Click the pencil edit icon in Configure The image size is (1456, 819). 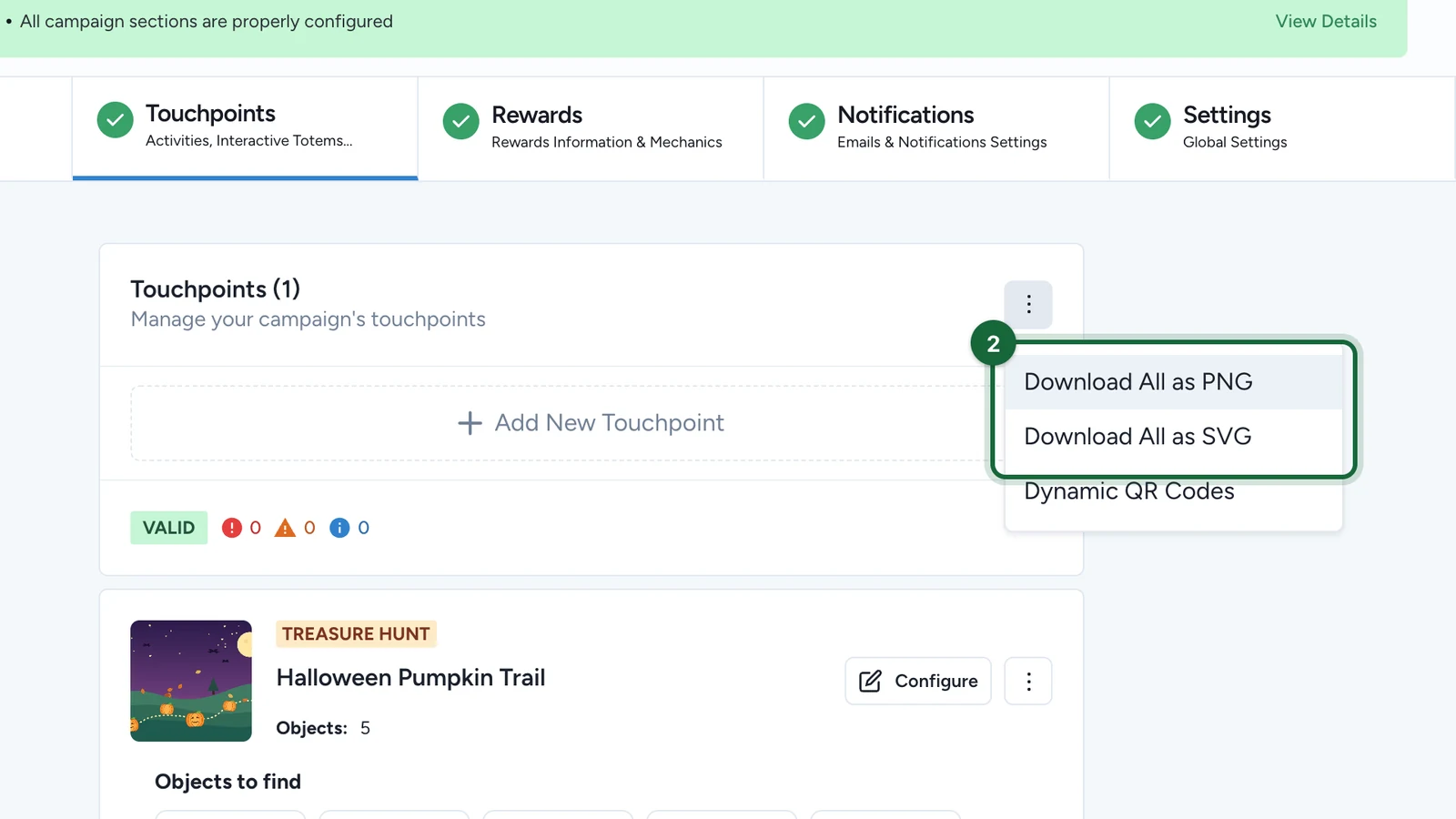coord(870,681)
